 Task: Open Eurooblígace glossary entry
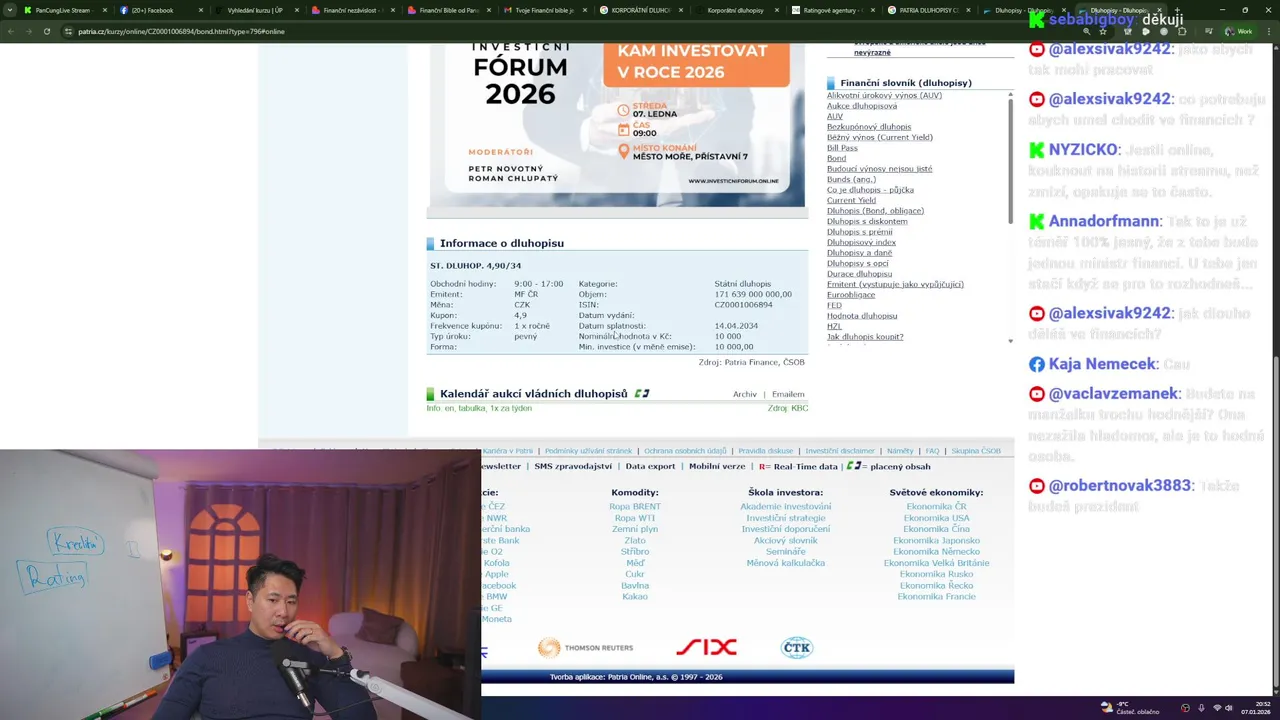(851, 295)
